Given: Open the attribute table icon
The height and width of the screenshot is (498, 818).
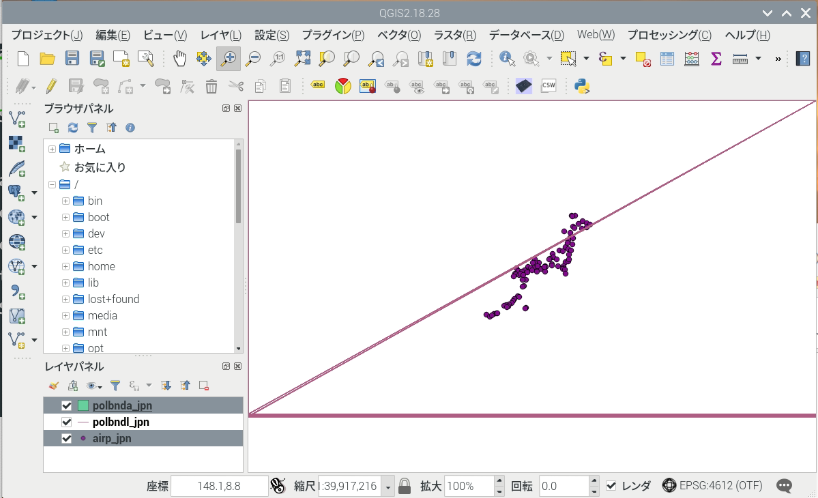Looking at the screenshot, I should click(x=667, y=58).
